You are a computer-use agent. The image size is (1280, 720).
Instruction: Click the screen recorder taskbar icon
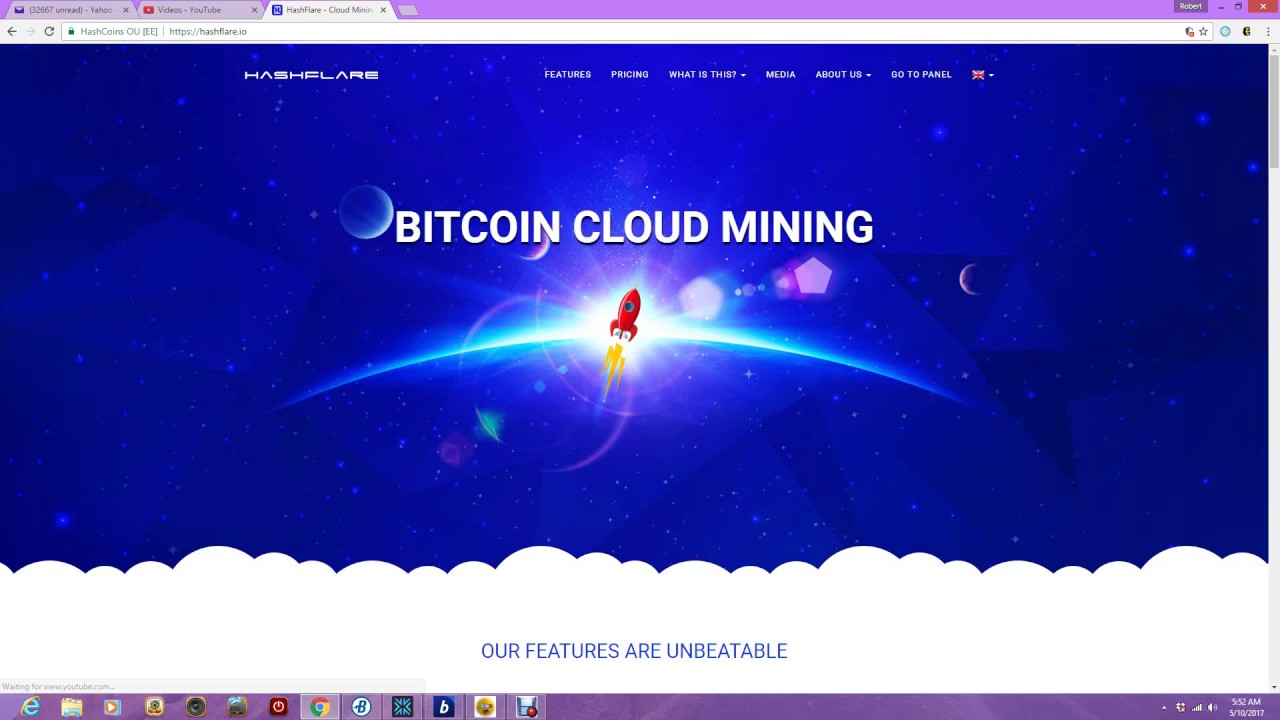pyautogui.click(x=527, y=707)
